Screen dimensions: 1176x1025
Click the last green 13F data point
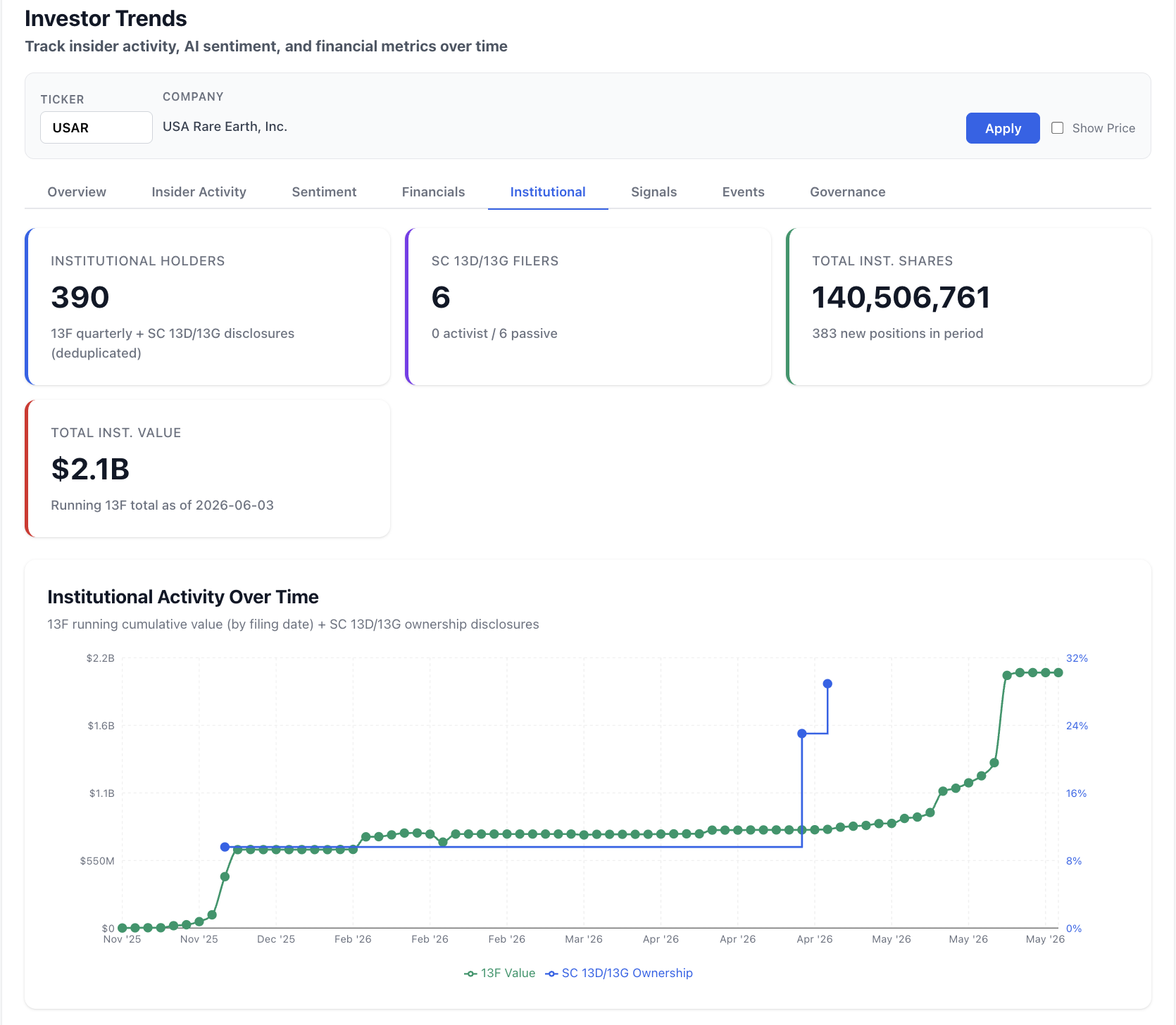(1058, 673)
